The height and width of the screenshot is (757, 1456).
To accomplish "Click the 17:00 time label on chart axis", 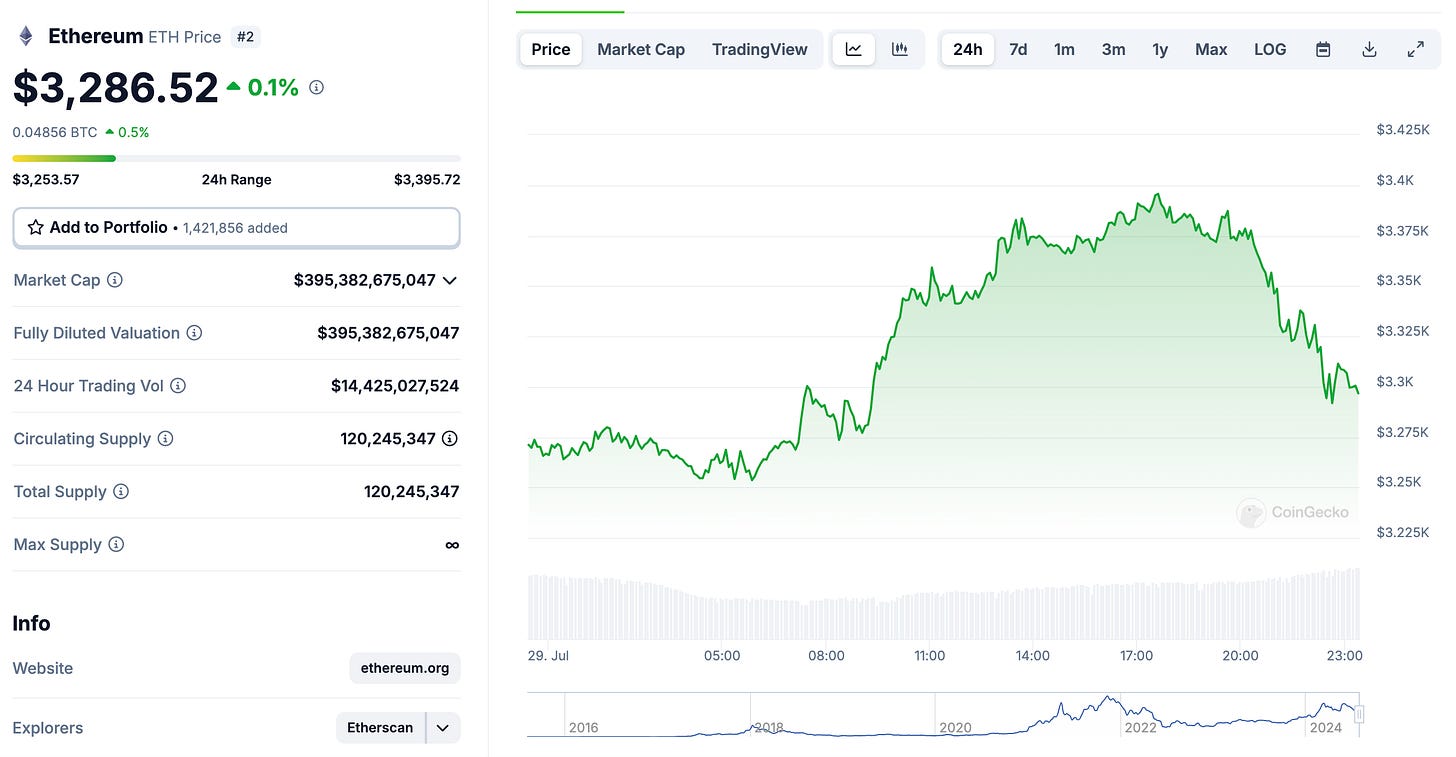I will pyautogui.click(x=1137, y=656).
